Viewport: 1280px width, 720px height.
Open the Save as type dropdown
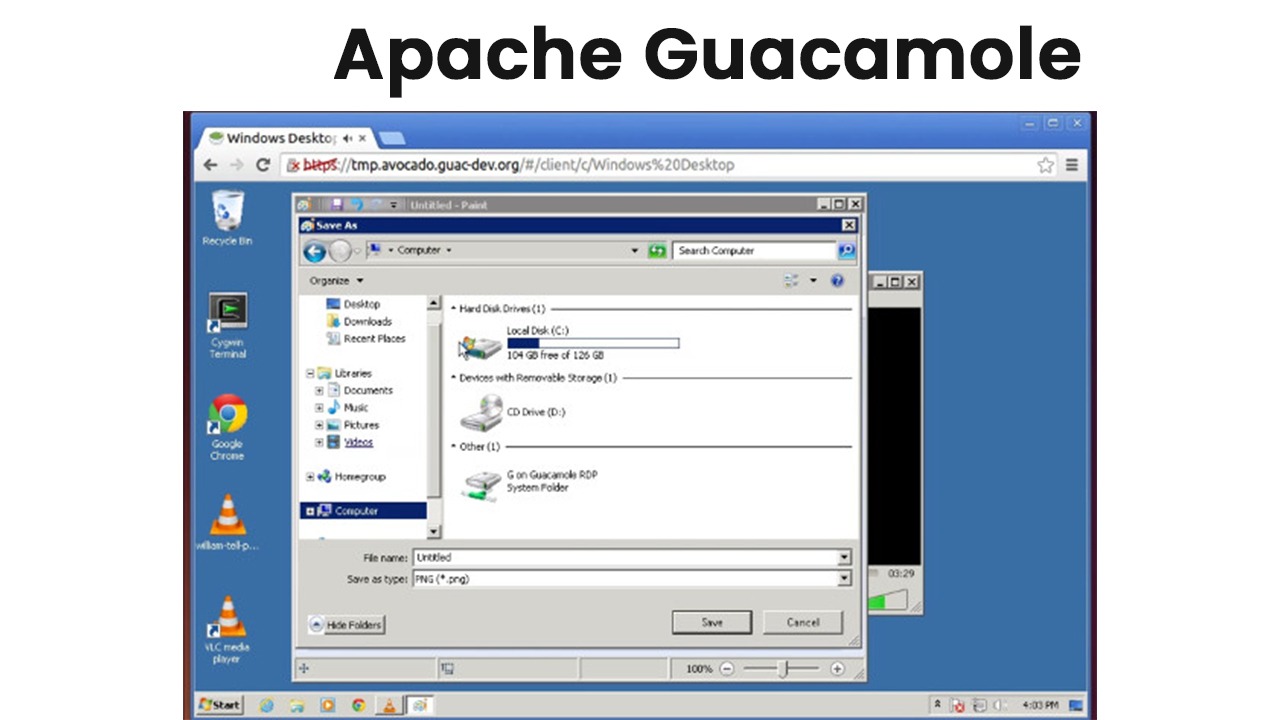click(x=844, y=578)
